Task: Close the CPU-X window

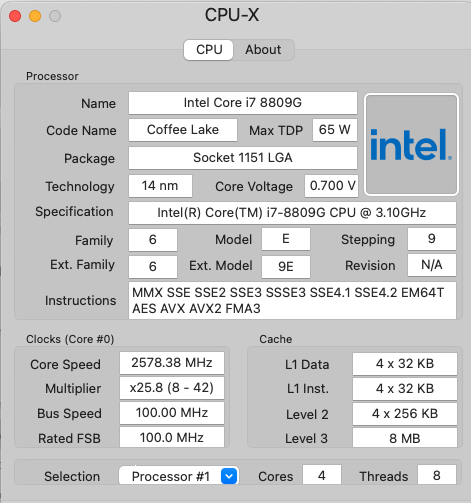Action: (x=15, y=16)
